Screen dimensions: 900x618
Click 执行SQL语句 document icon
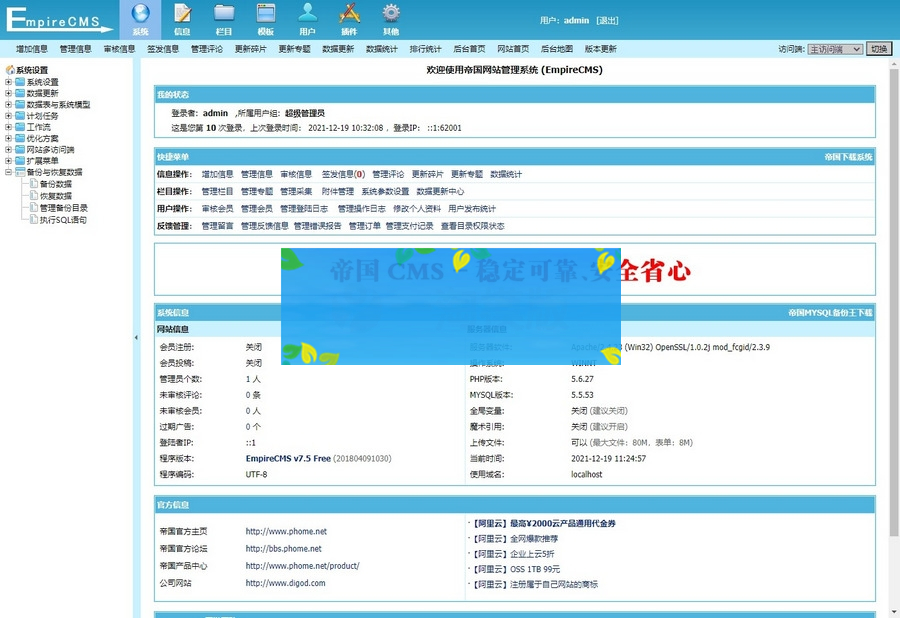[x=33, y=219]
